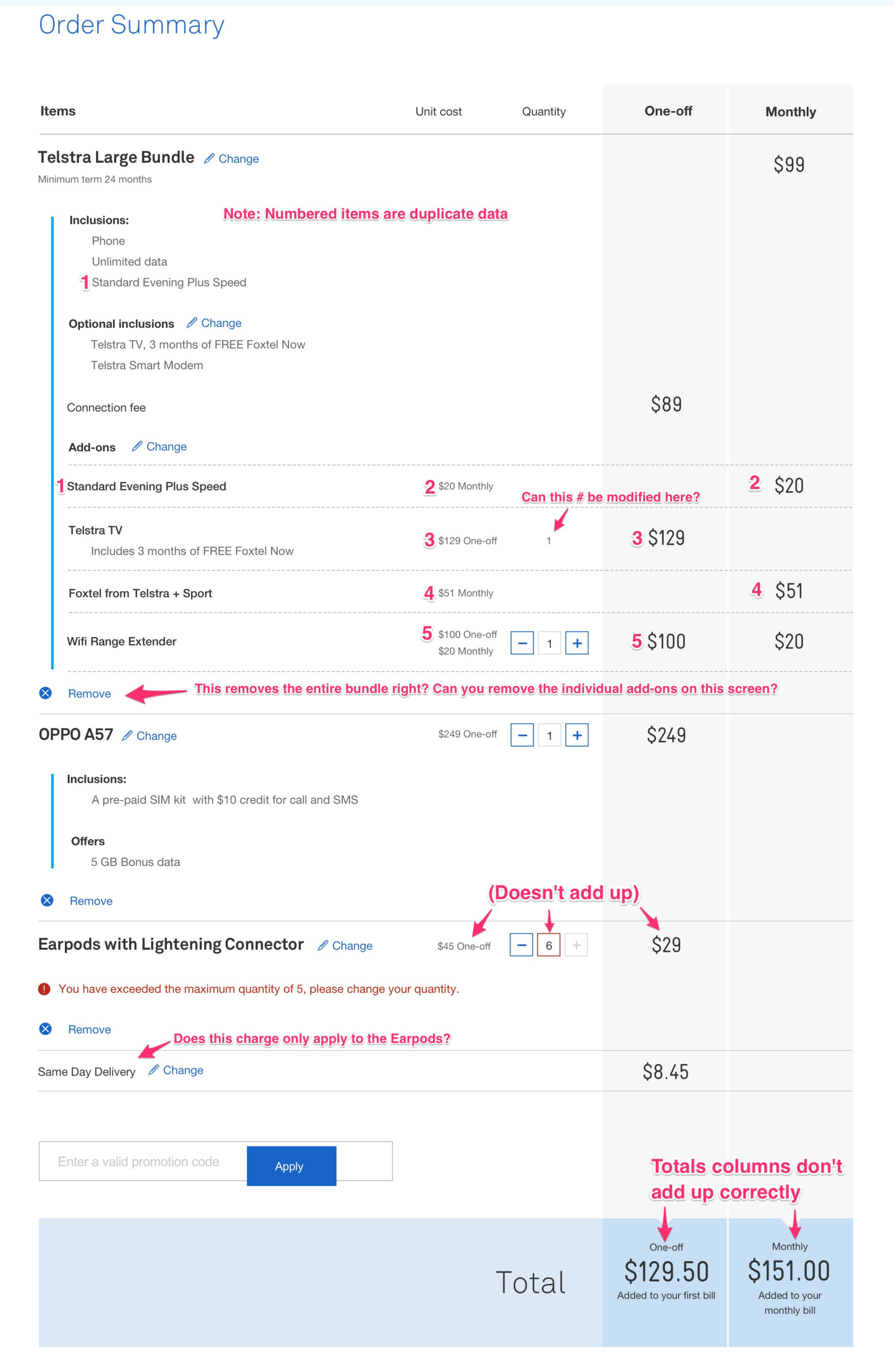Increase Wifi Range Extender quantity with plus
The image size is (894, 1372).
point(576,643)
